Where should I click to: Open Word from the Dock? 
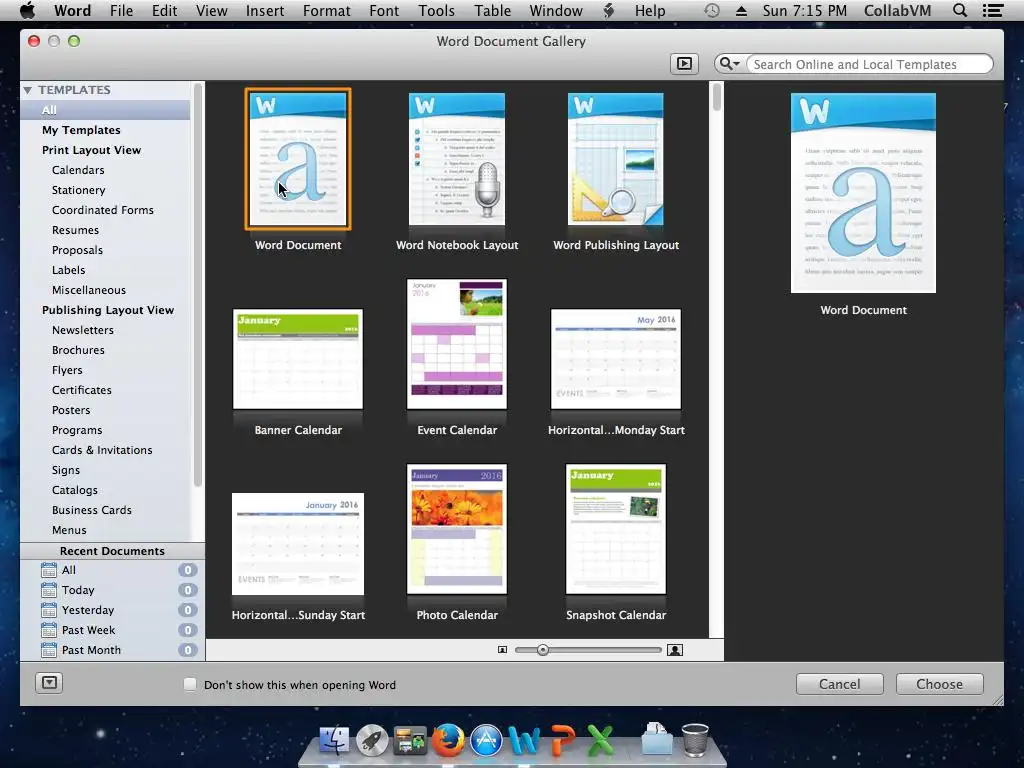point(524,740)
